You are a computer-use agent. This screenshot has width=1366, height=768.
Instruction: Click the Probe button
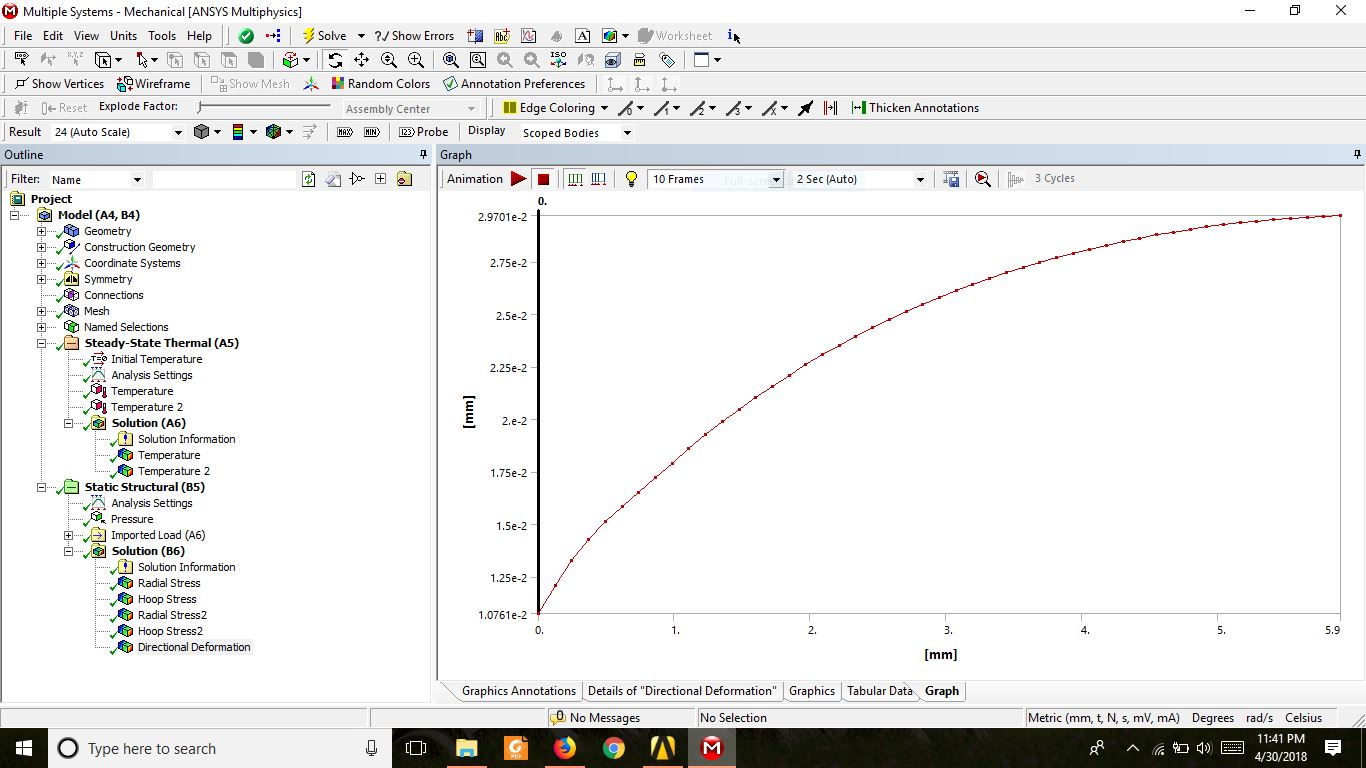pyautogui.click(x=423, y=132)
